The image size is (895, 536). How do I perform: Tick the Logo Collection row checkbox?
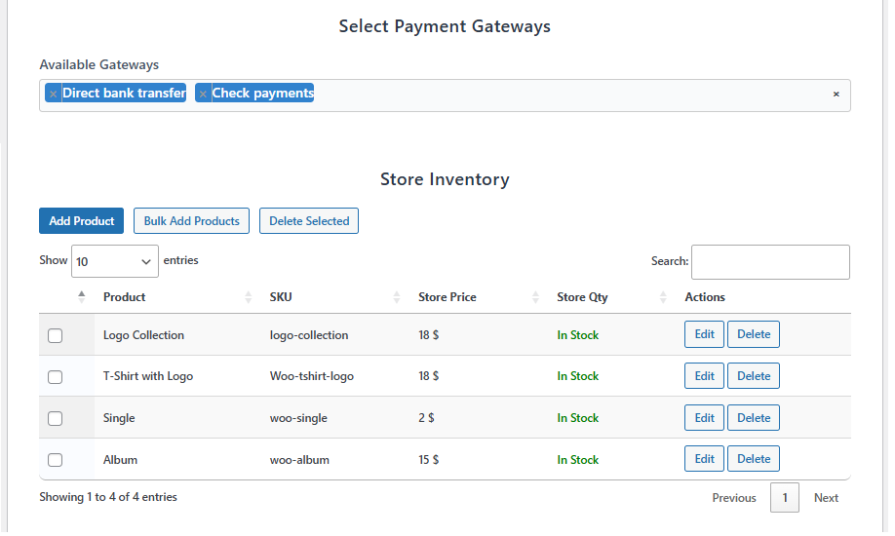point(55,338)
